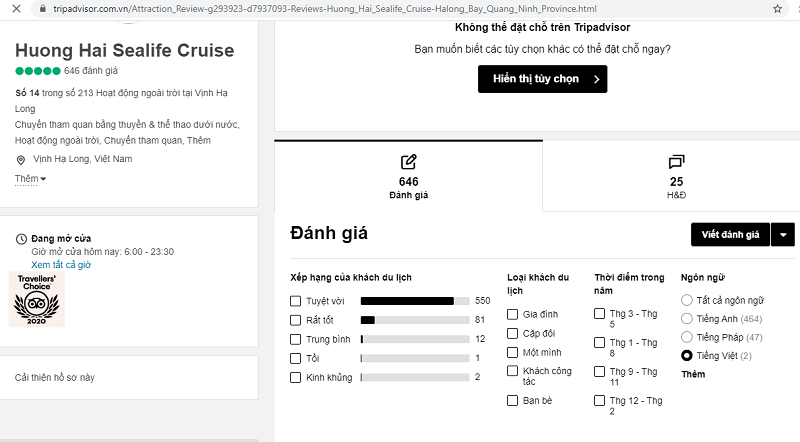
Task: Open Xem tất cả giờ link
Action: tap(61, 265)
